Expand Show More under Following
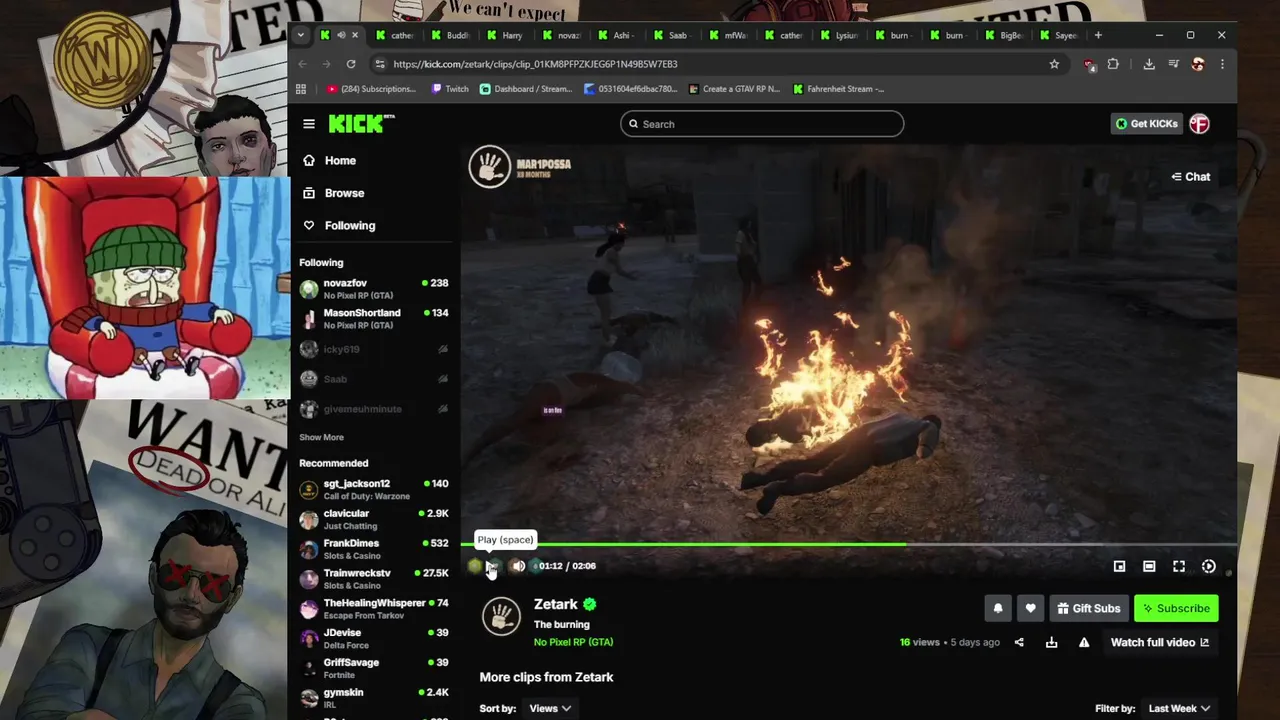This screenshot has height=720, width=1280. tap(321, 437)
